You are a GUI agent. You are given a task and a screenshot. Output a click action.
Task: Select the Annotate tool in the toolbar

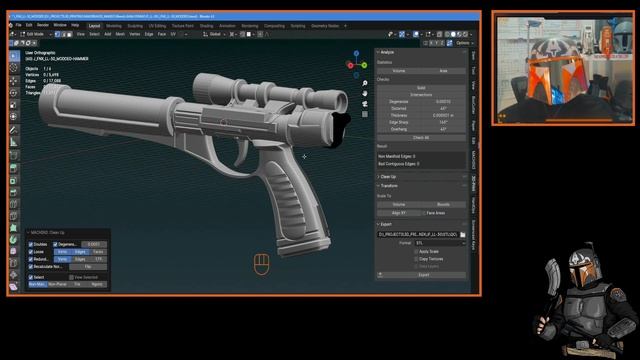(14, 130)
